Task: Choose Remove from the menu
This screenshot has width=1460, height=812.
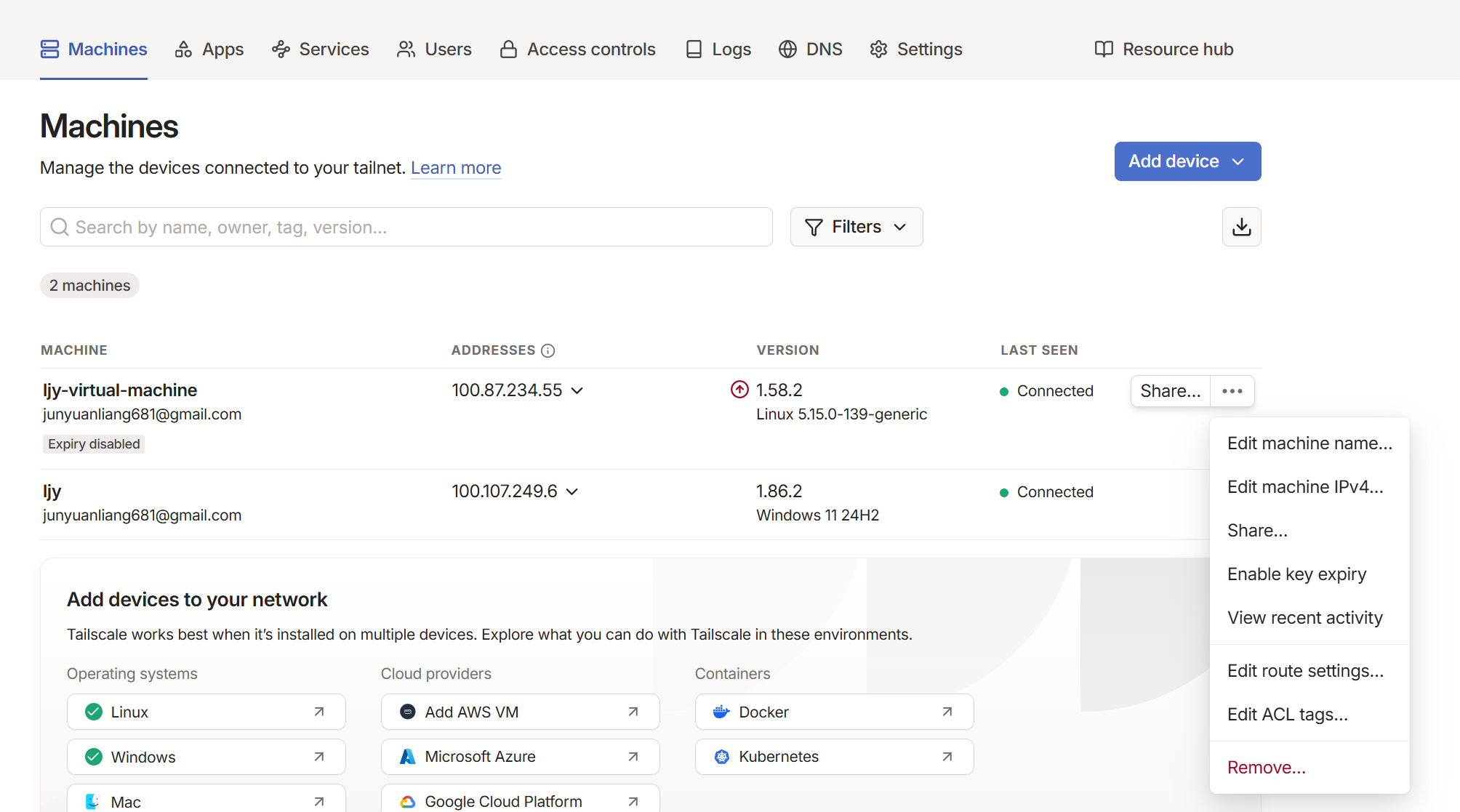Action: tap(1310, 768)
